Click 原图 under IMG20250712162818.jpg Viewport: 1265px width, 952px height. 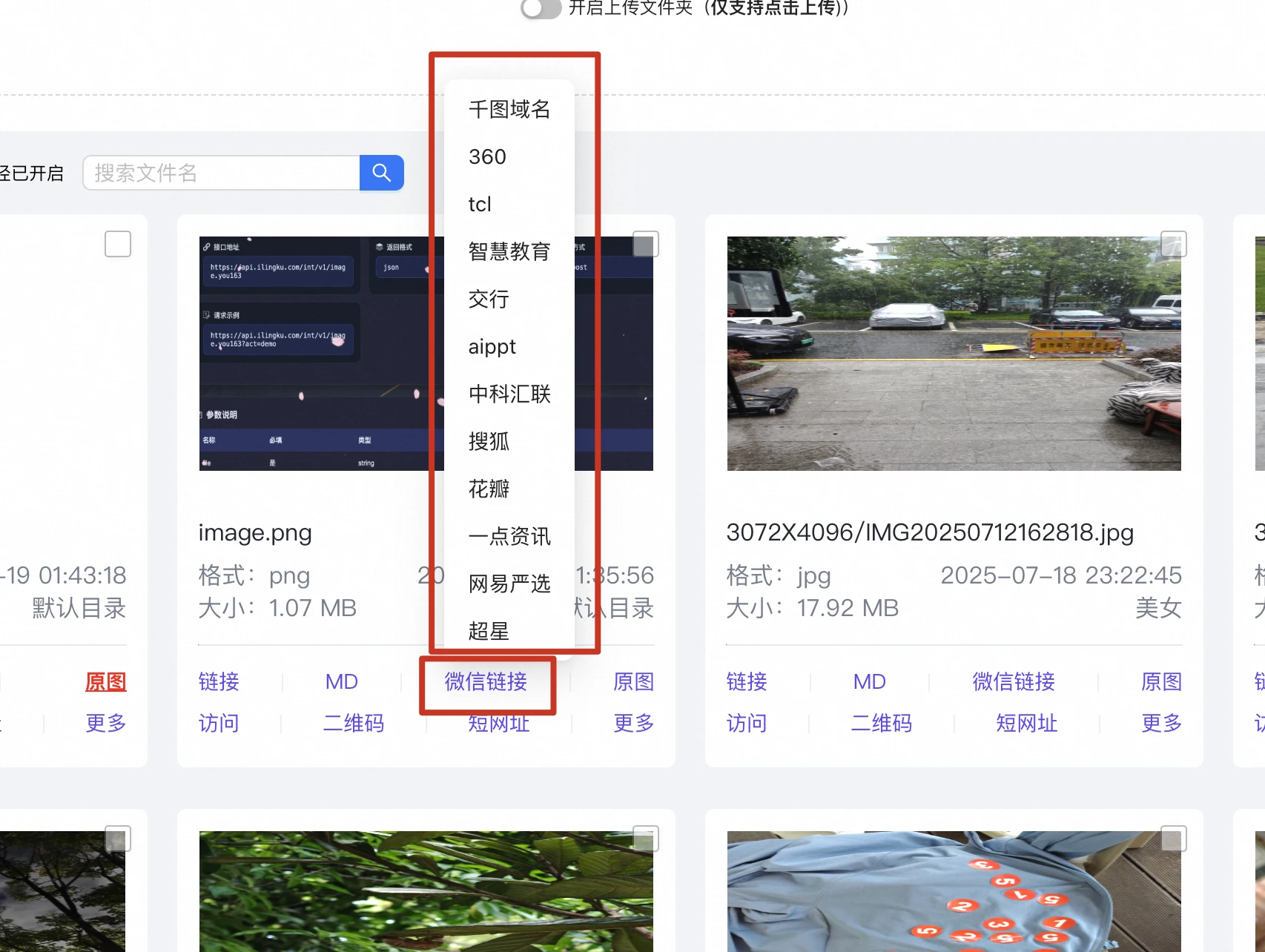point(1162,681)
